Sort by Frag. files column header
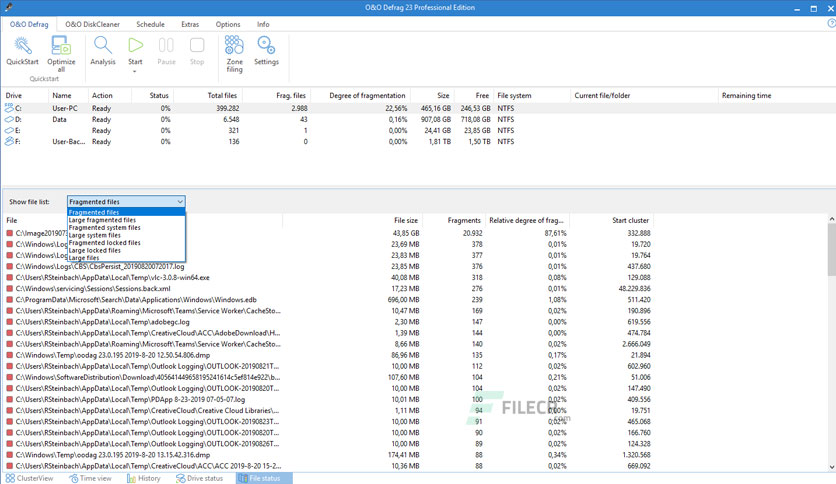836x484 pixels. point(276,95)
